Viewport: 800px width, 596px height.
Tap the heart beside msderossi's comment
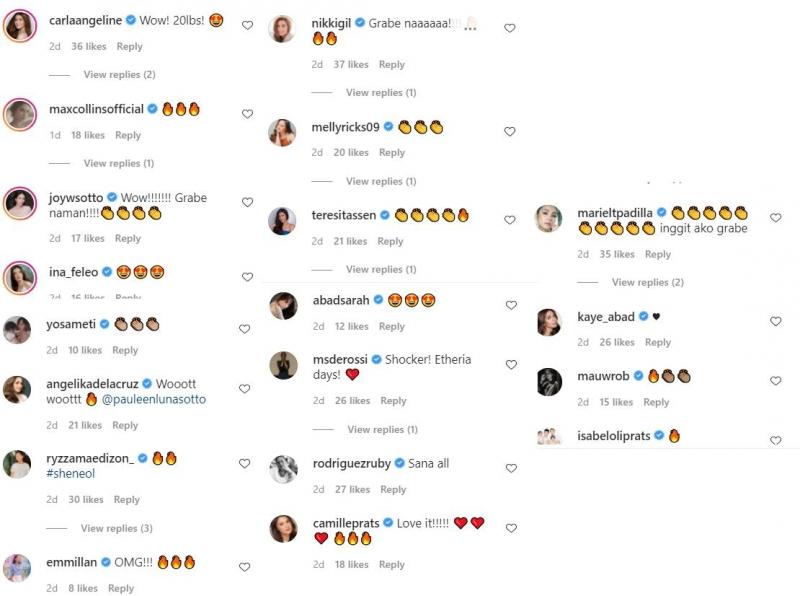(x=510, y=364)
